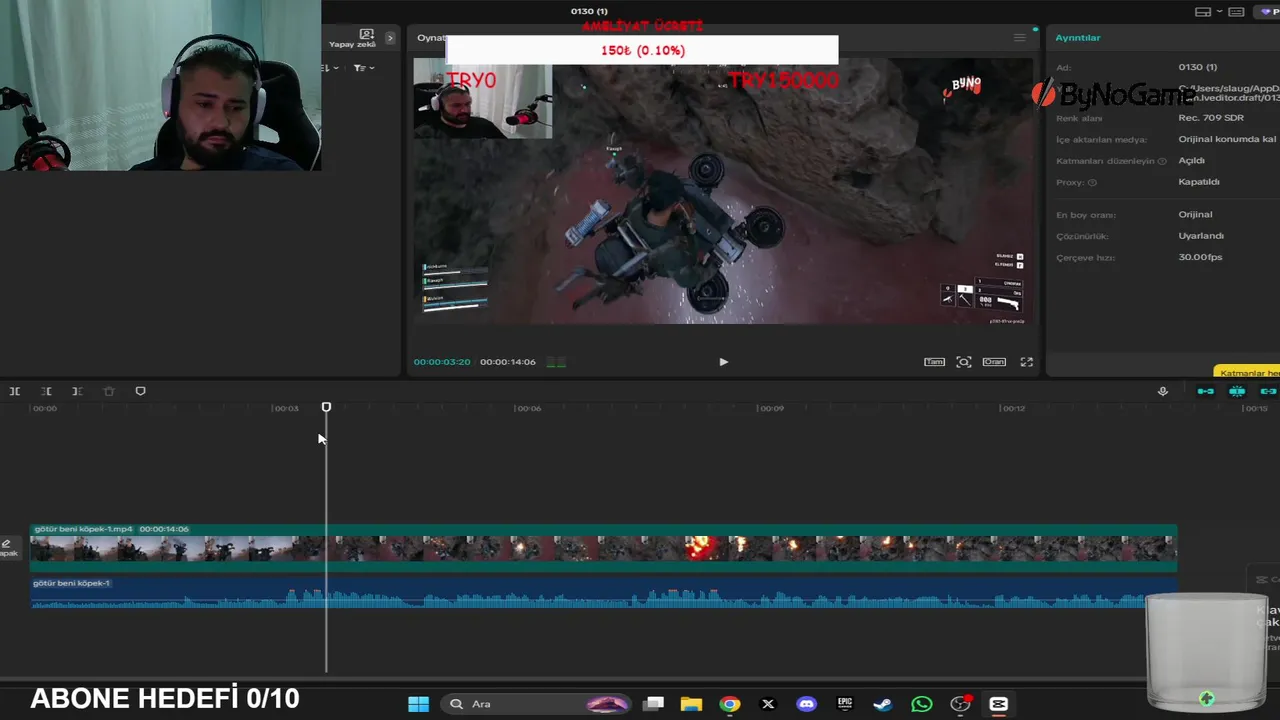Click the arrow next to Yapay zekâ tab
1280x720 pixels.
[390, 38]
